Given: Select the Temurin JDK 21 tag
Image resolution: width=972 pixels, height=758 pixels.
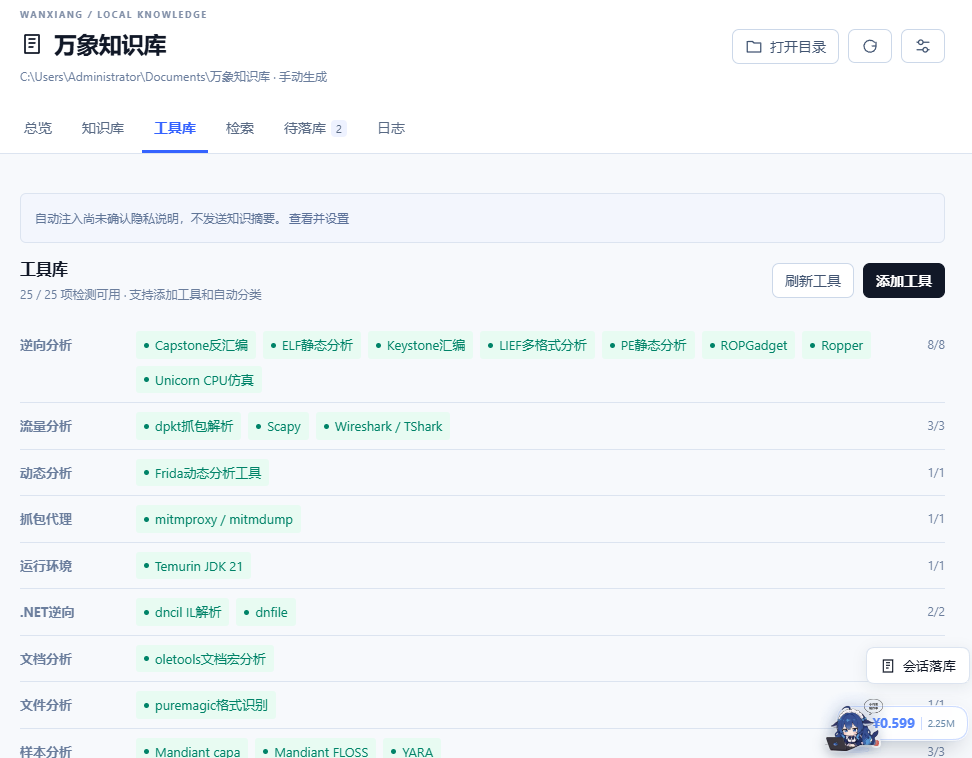Looking at the screenshot, I should 193,566.
